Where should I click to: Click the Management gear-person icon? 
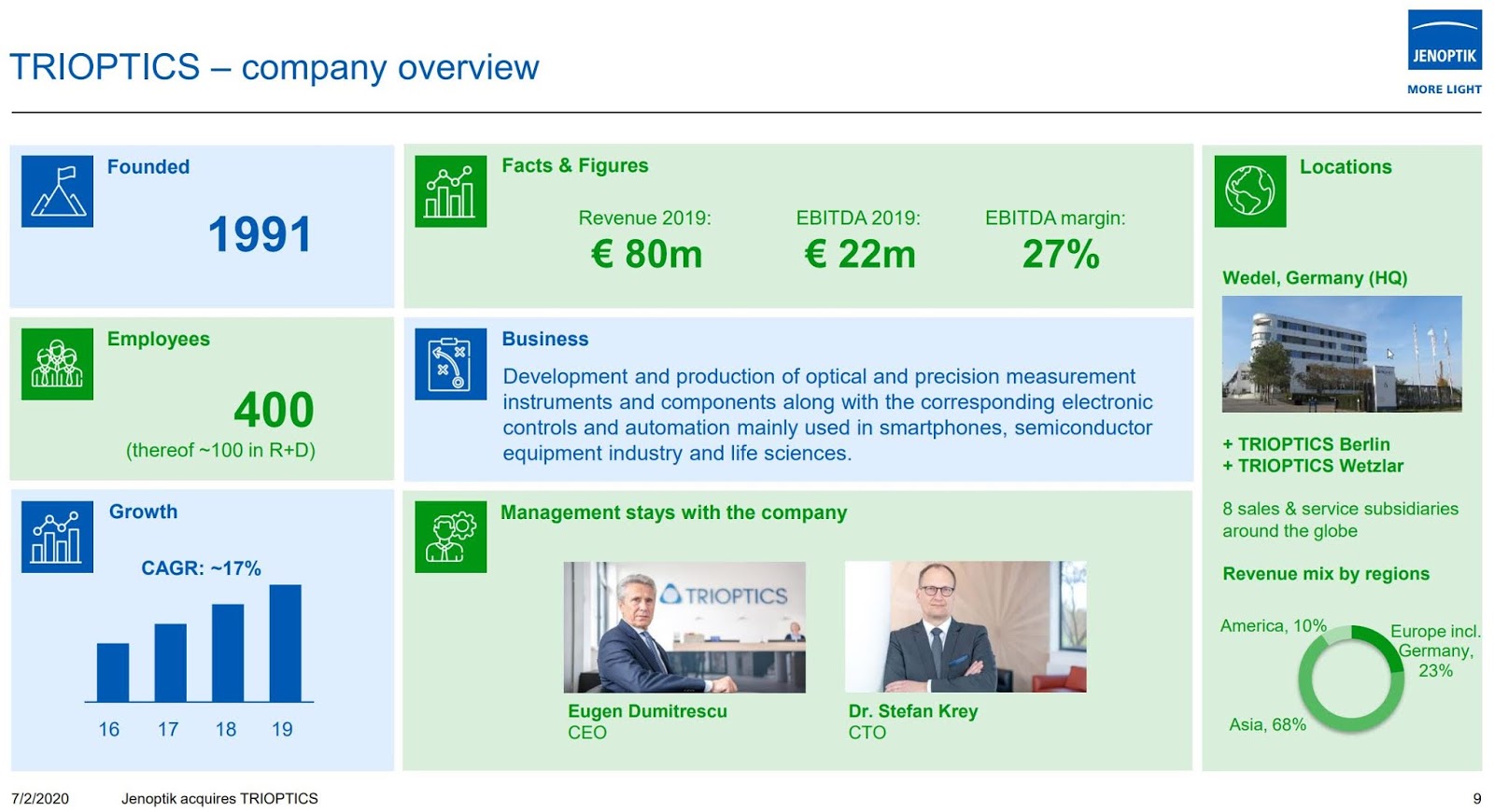point(450,537)
